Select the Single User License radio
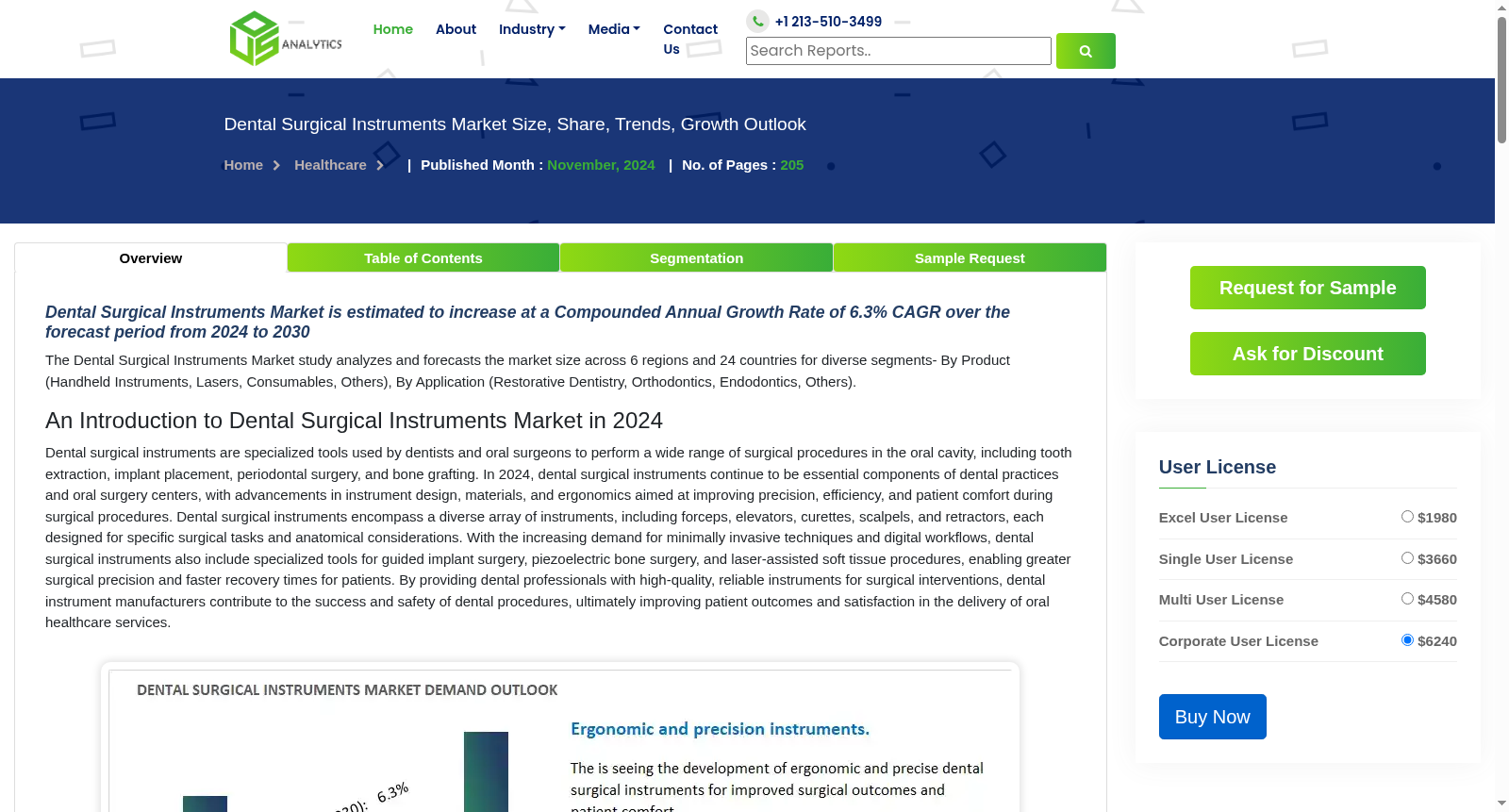Screen dimensions: 1509x812 click(x=1407, y=558)
